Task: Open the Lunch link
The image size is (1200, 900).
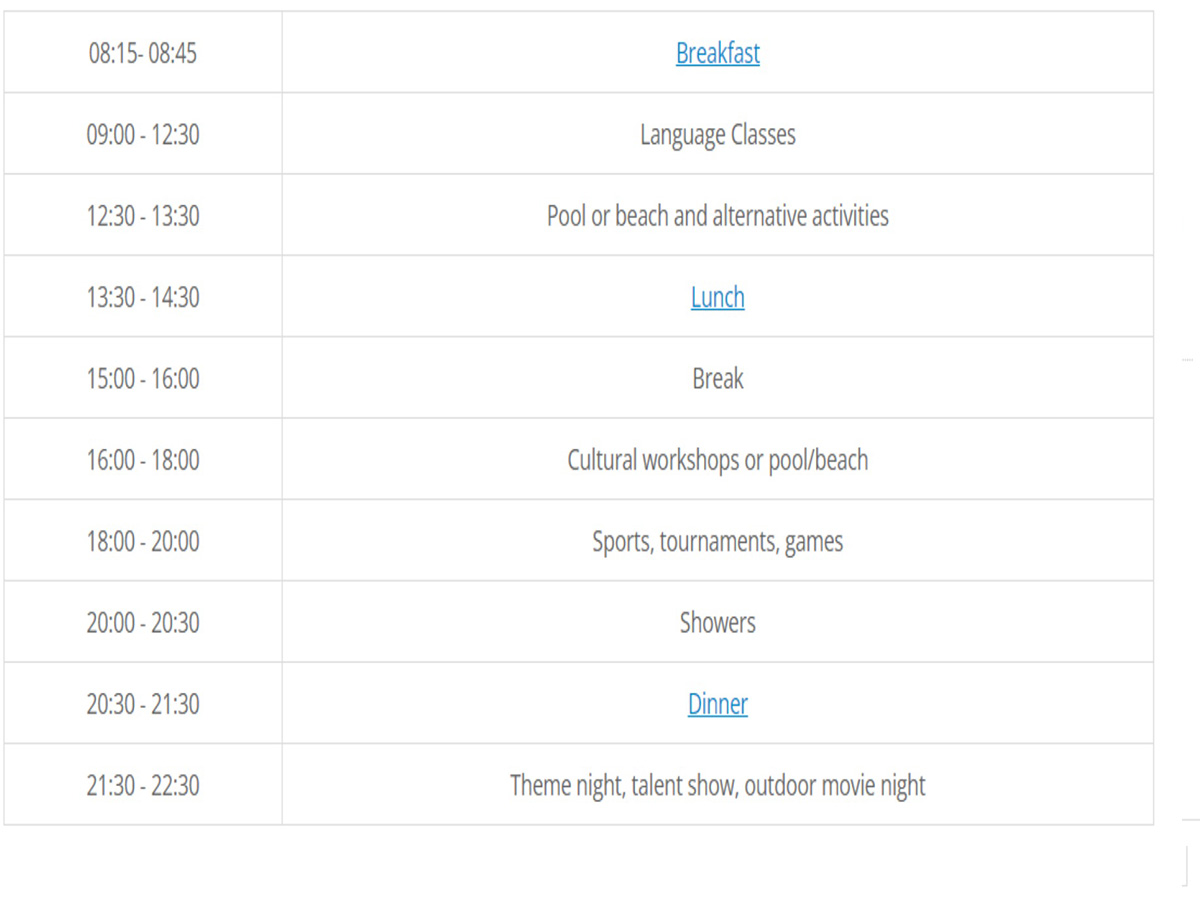Action: pos(717,297)
